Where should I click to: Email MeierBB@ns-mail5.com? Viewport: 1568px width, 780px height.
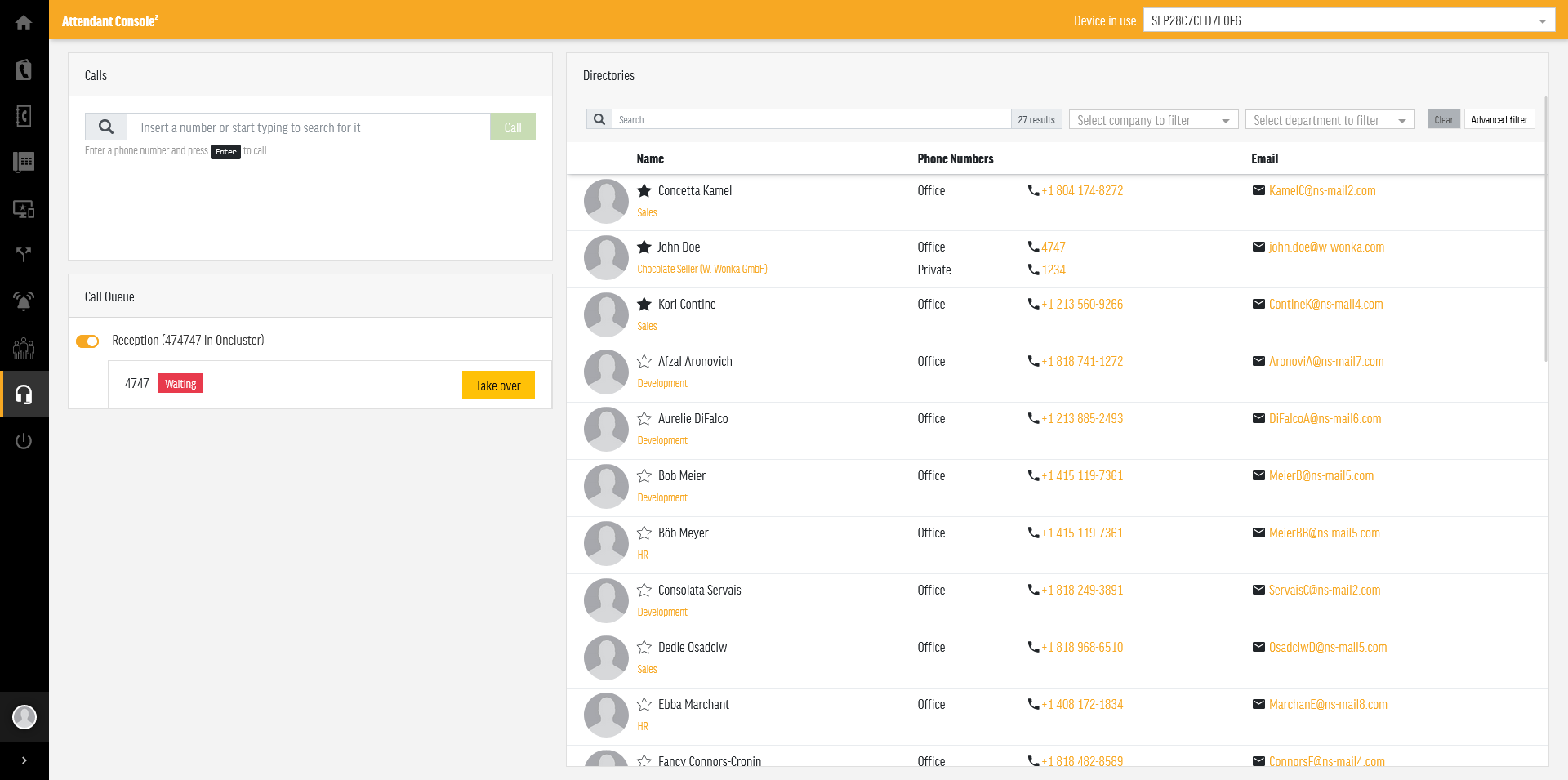pyautogui.click(x=1325, y=533)
